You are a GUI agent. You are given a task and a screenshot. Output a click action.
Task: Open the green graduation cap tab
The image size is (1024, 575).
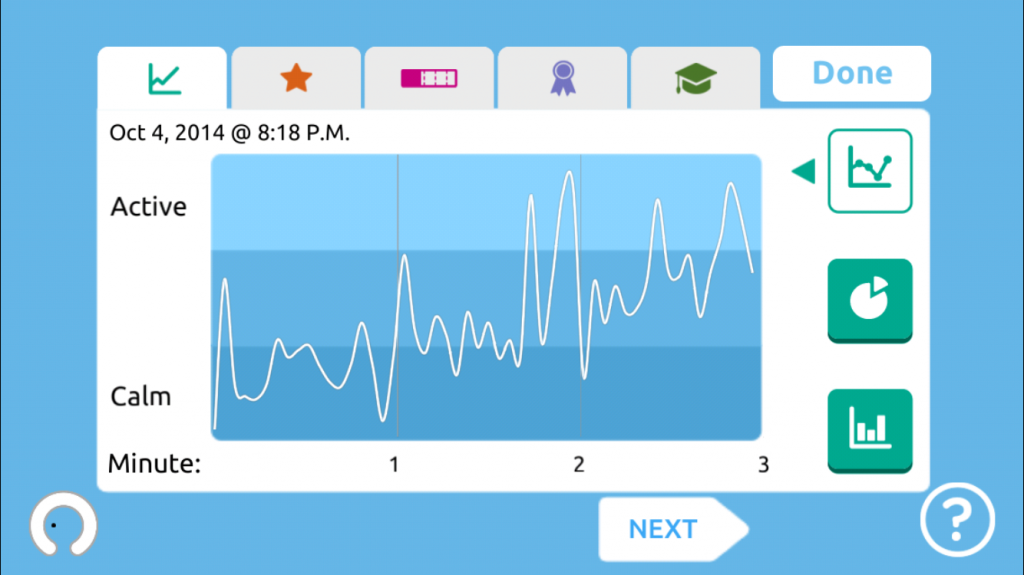point(696,78)
